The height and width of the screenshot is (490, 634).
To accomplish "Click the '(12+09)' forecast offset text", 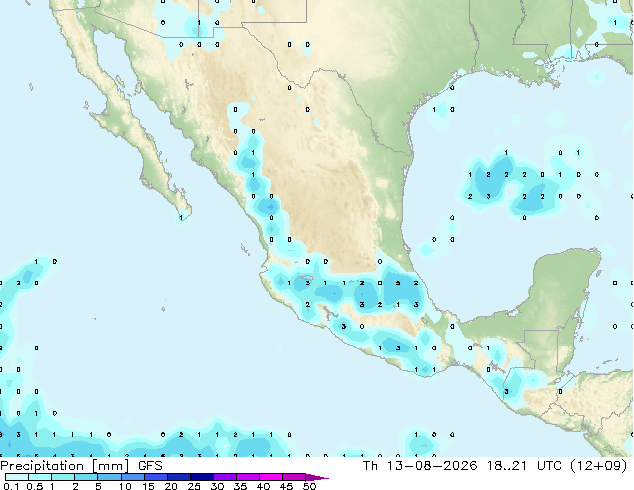I will pyautogui.click(x=599, y=466).
